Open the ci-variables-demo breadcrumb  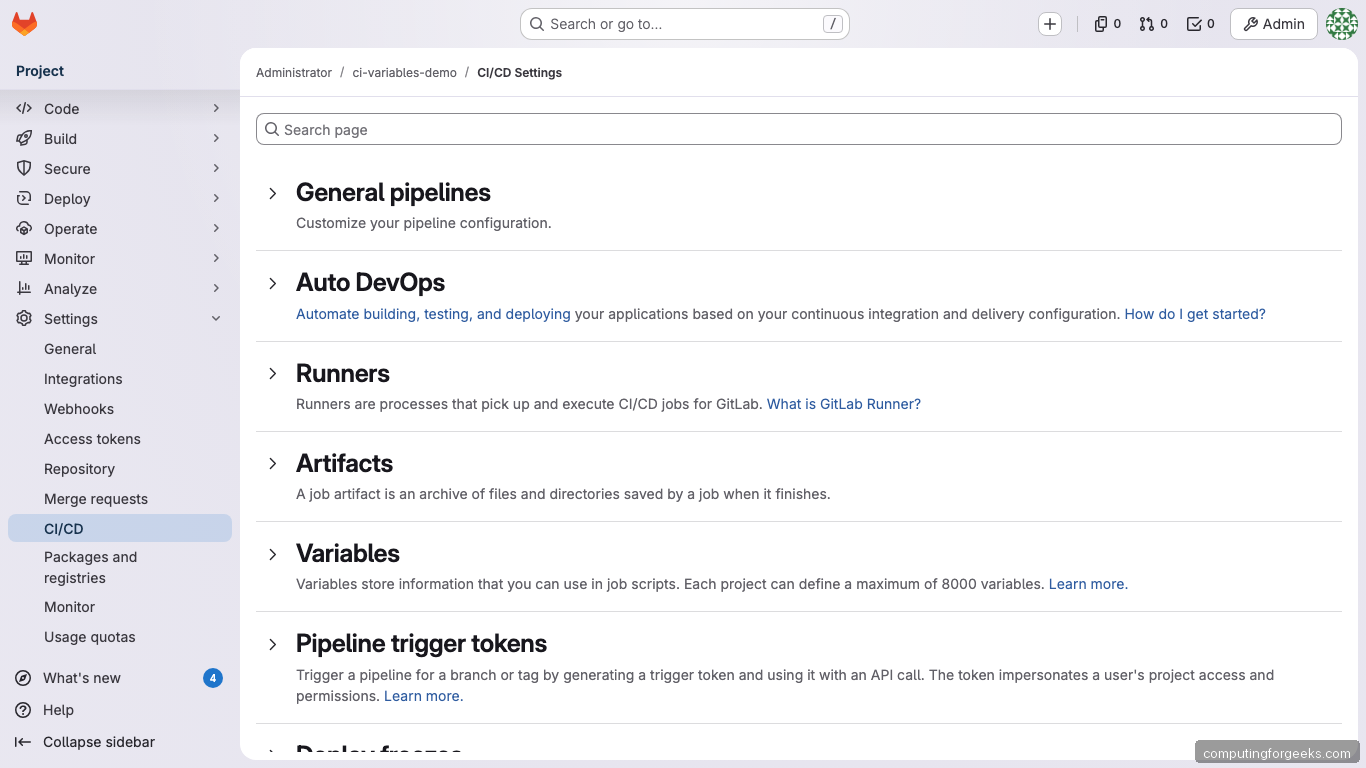tap(404, 72)
